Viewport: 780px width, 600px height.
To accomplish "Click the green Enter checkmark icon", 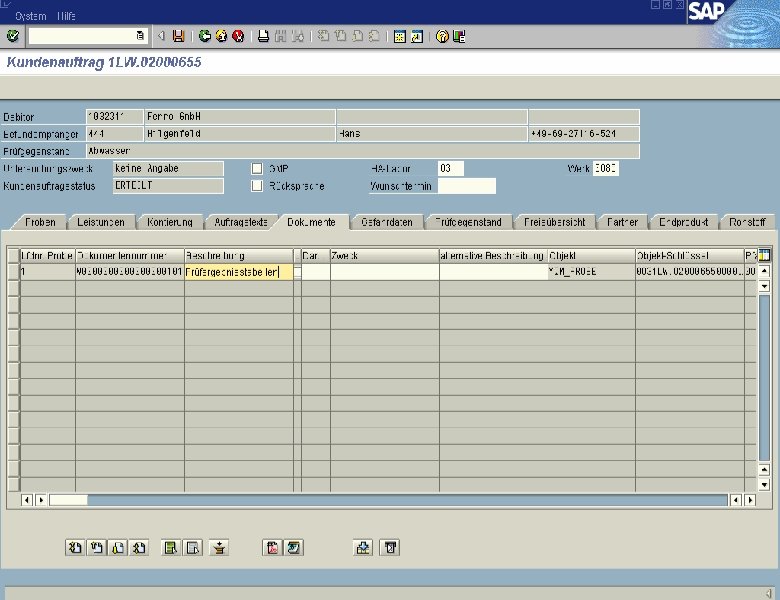I will (13, 36).
